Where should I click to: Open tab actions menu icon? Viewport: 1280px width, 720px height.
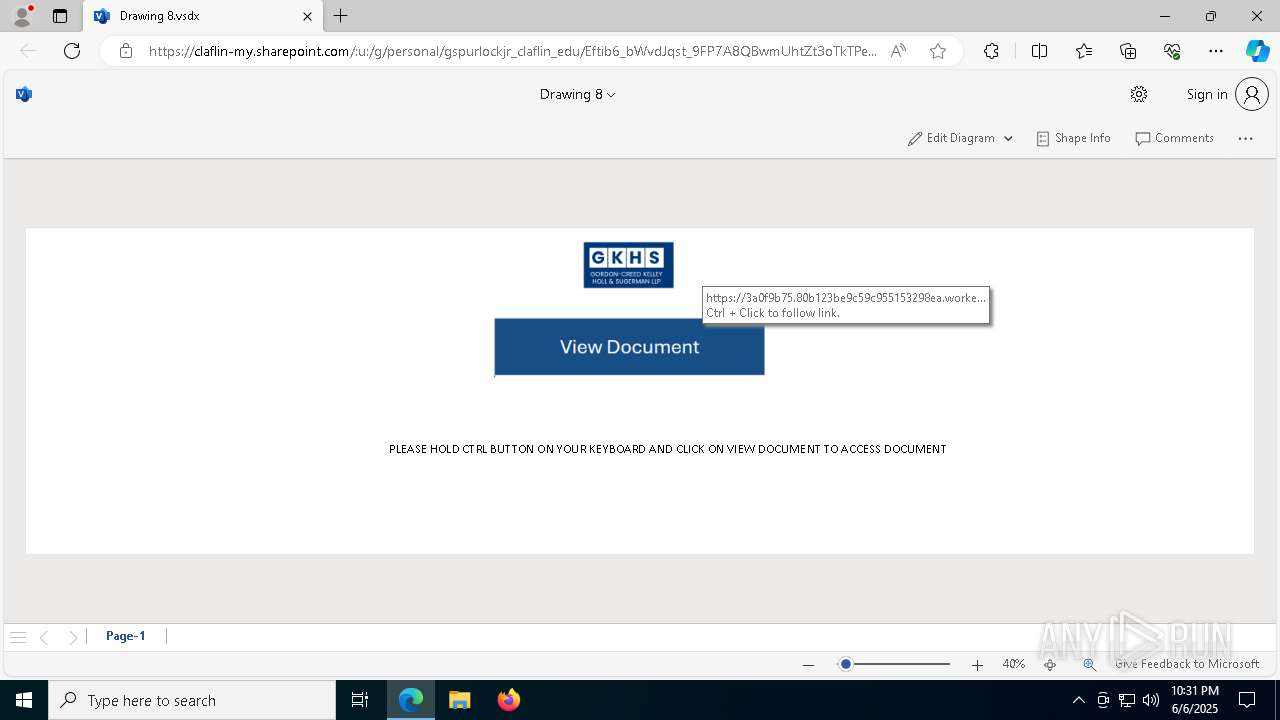coord(60,16)
